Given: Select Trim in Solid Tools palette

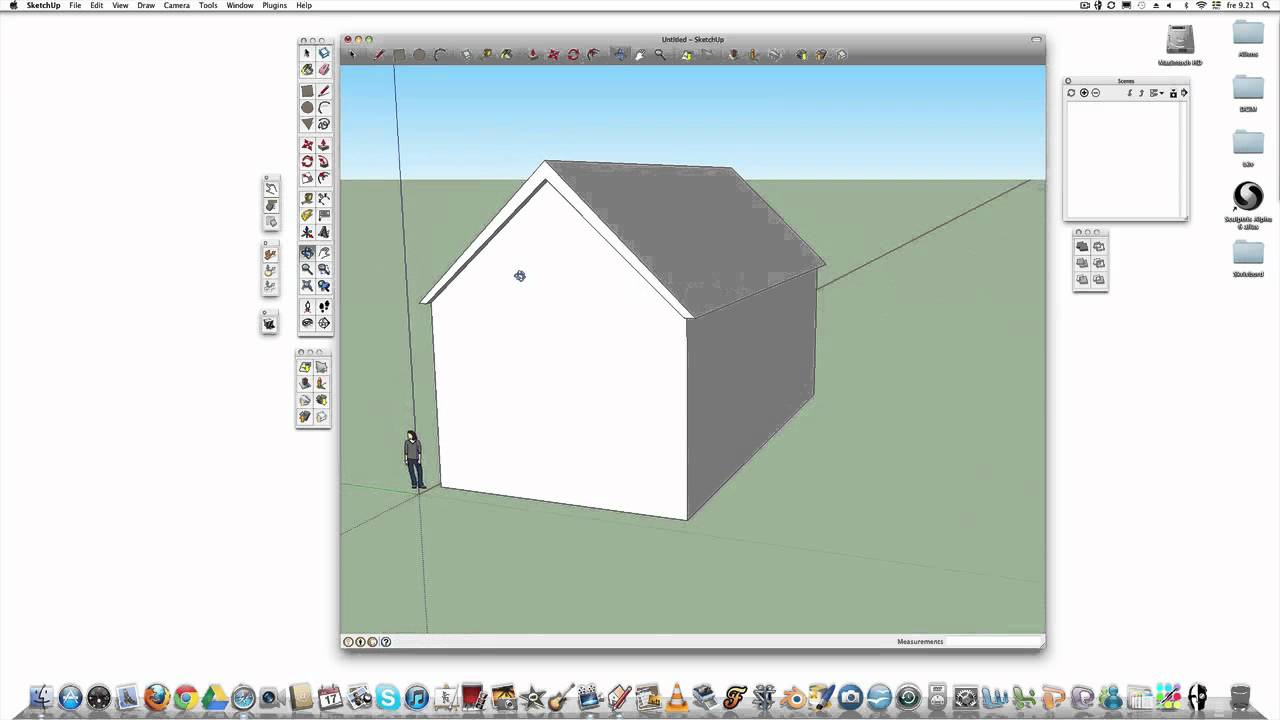Looking at the screenshot, I should [1082, 279].
